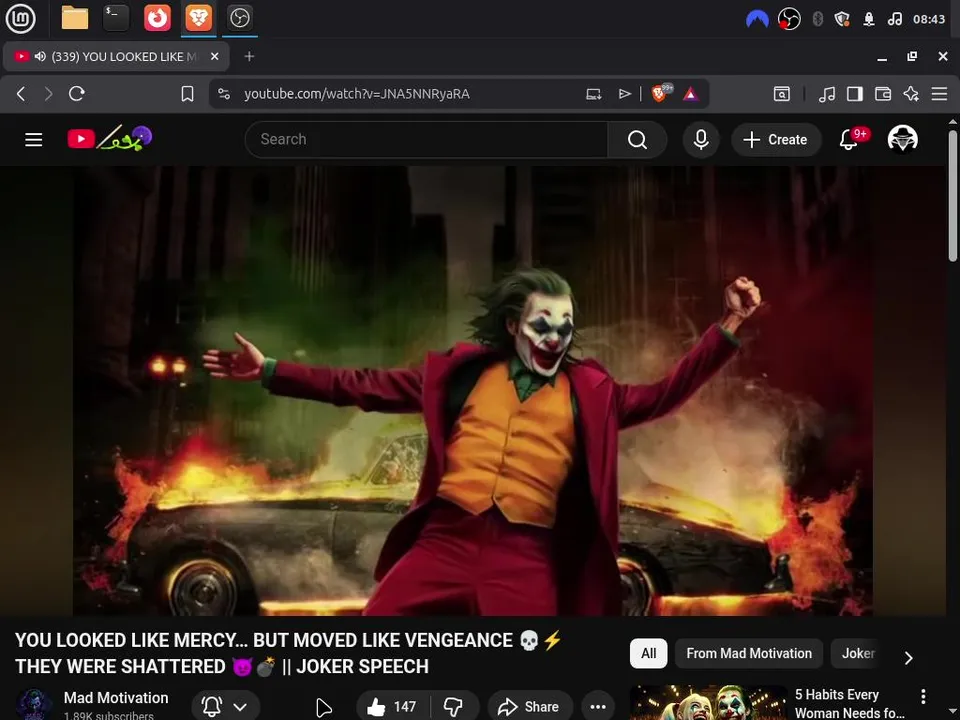Open the Linux Mint start menu
Image resolution: width=960 pixels, height=720 pixels.
20,18
